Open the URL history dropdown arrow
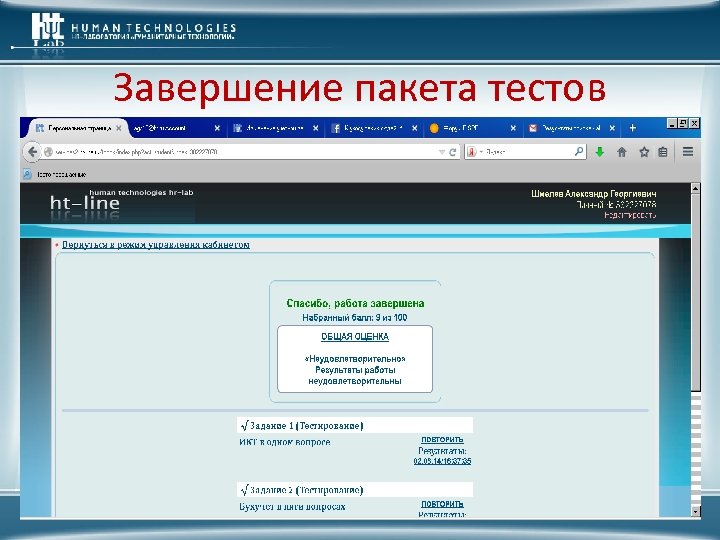 pos(441,152)
